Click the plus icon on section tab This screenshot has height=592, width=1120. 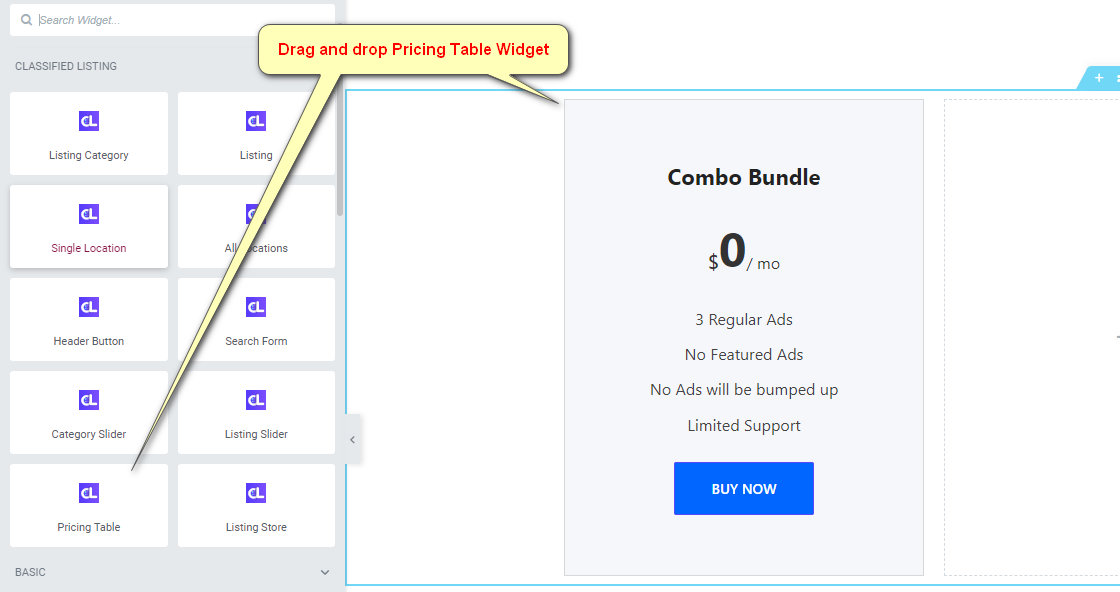[x=1099, y=78]
